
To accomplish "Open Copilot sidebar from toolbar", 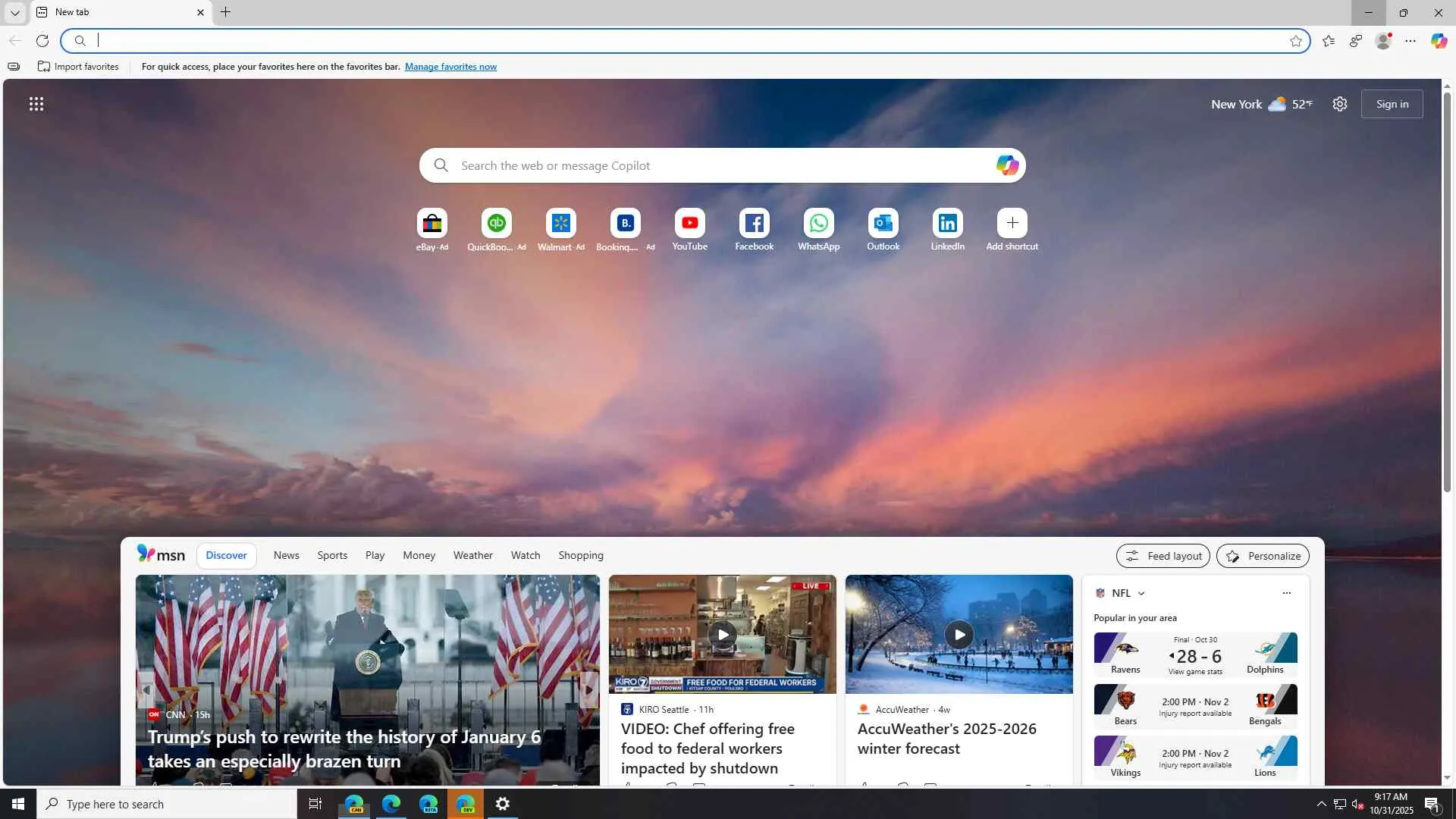I will (x=1439, y=41).
